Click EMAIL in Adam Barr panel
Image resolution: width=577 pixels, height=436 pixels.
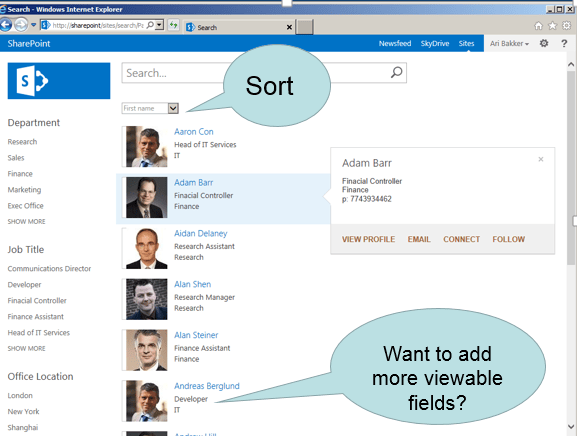(419, 239)
